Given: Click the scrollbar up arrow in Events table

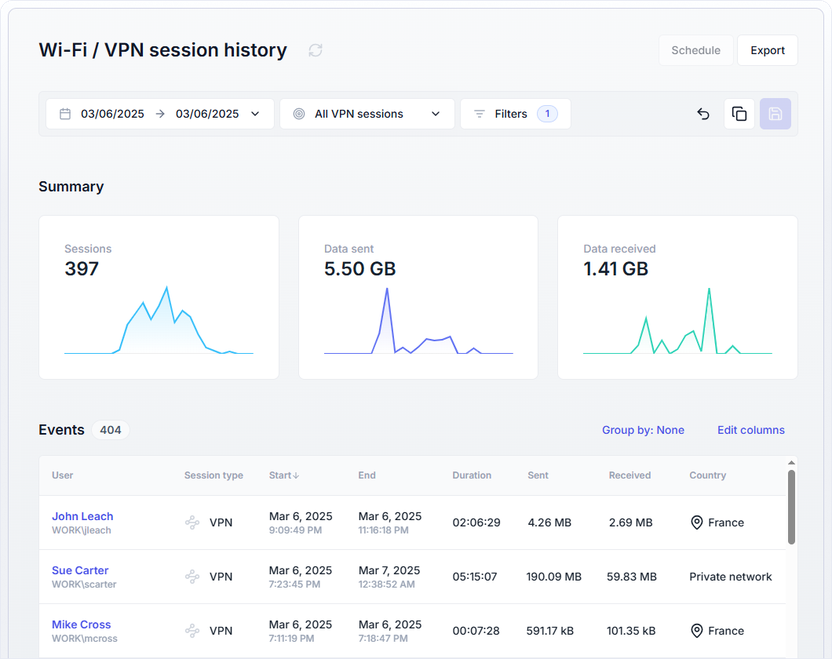Looking at the screenshot, I should pyautogui.click(x=791, y=463).
